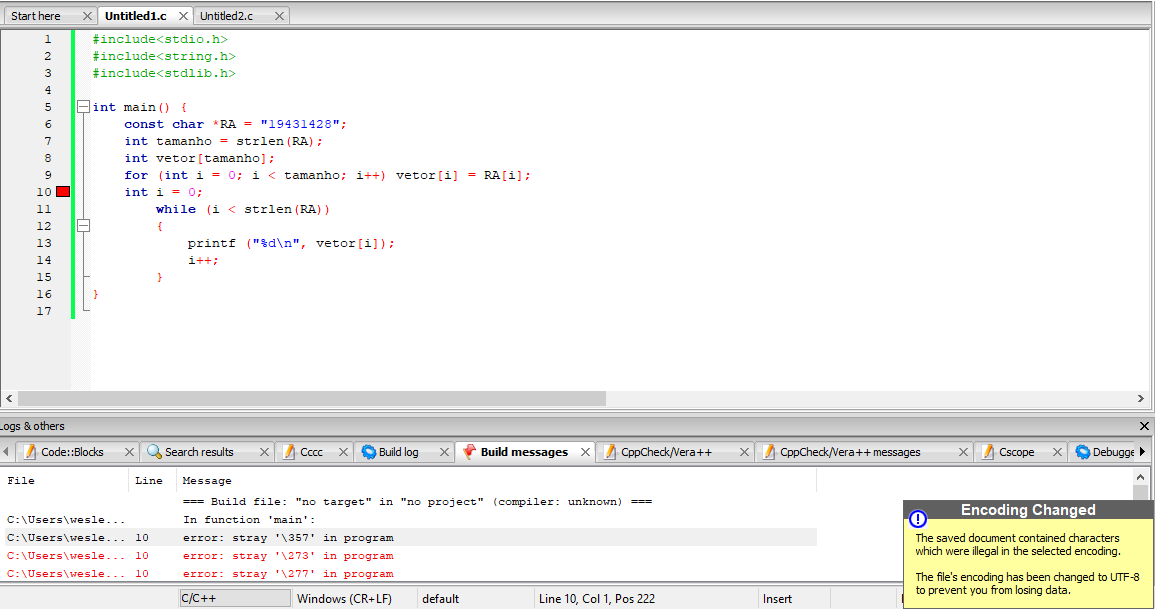Screen dimensions: 1166x610
Task: Collapse the main function fold at line 5
Action: 83,107
